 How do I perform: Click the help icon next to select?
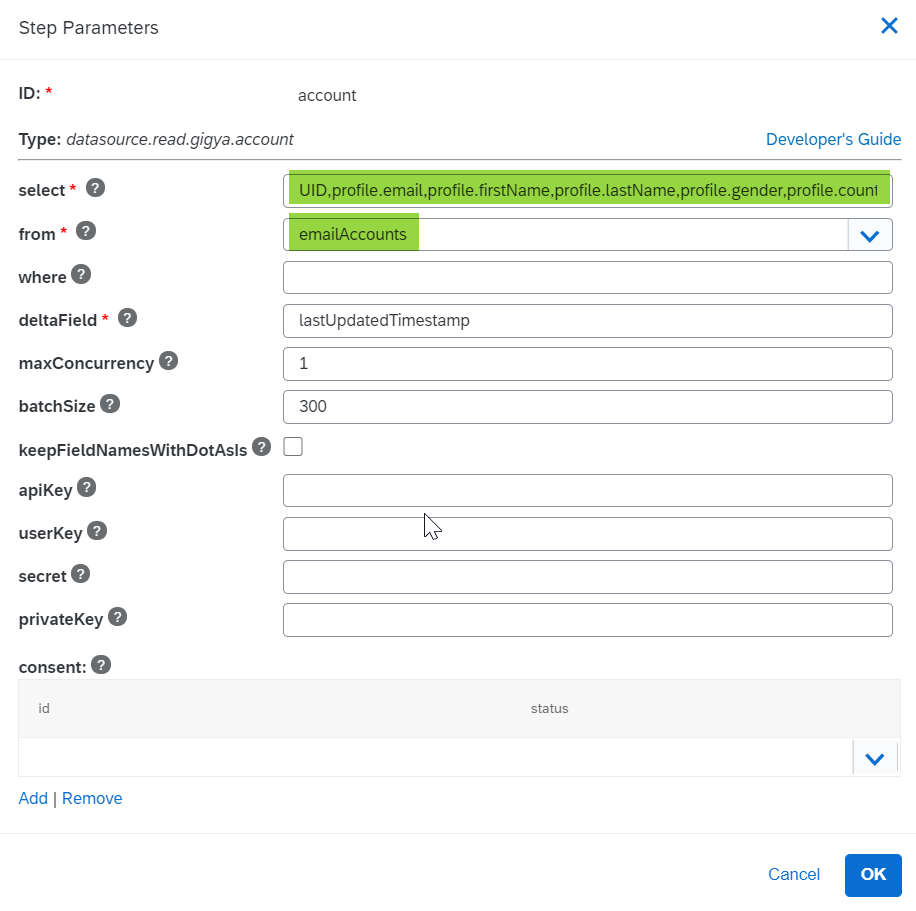95,188
